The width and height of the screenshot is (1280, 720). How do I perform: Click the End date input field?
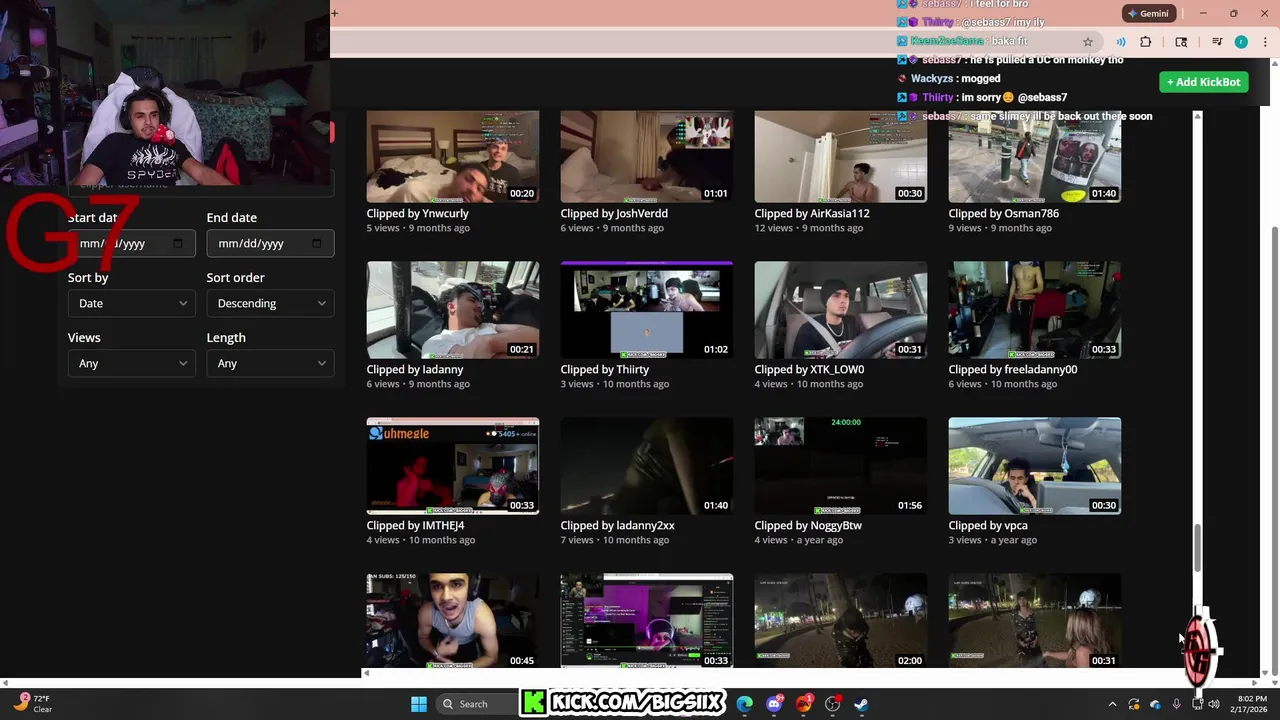(270, 243)
